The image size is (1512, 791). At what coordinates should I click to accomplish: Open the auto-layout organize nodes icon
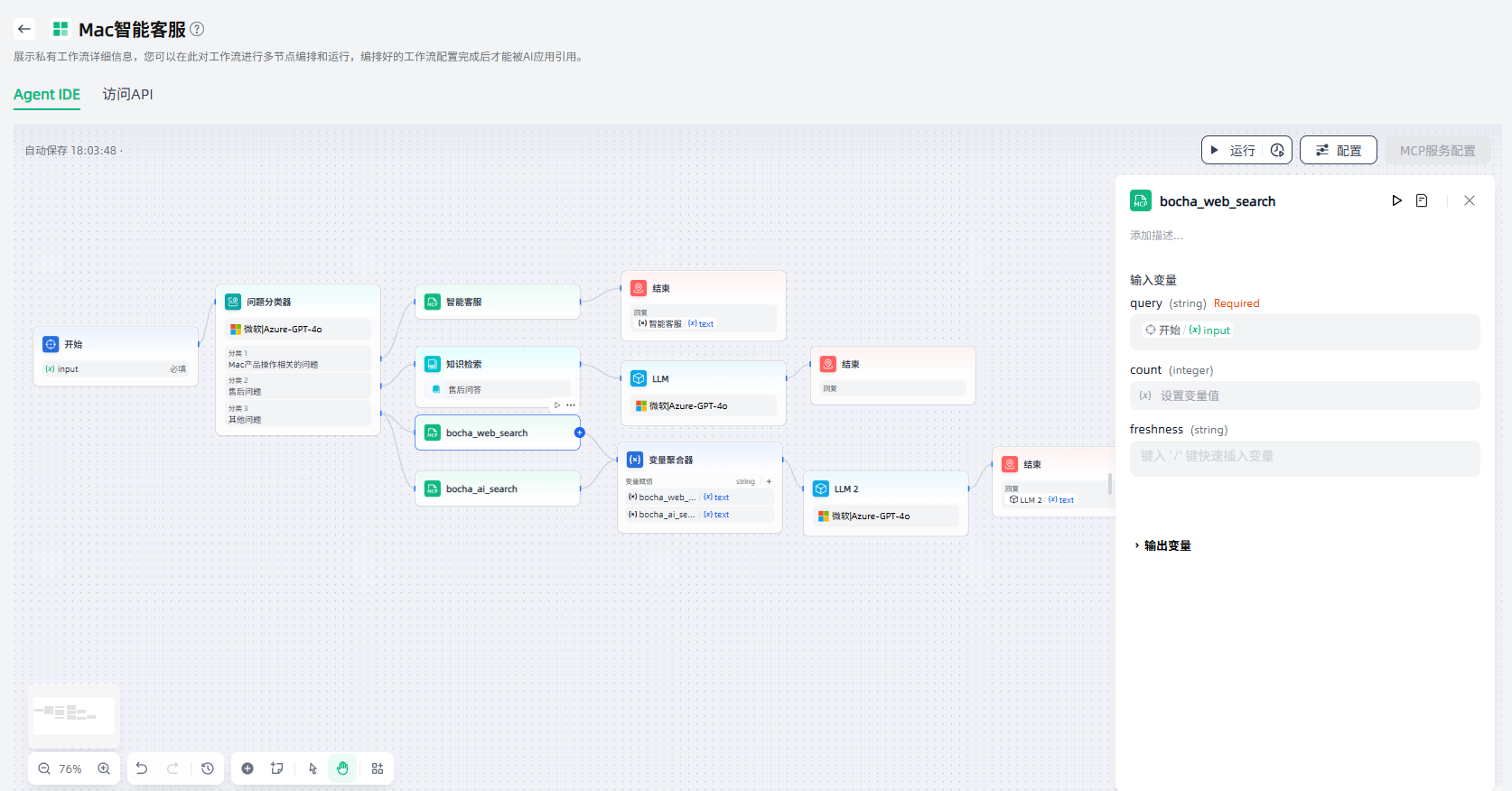378,768
